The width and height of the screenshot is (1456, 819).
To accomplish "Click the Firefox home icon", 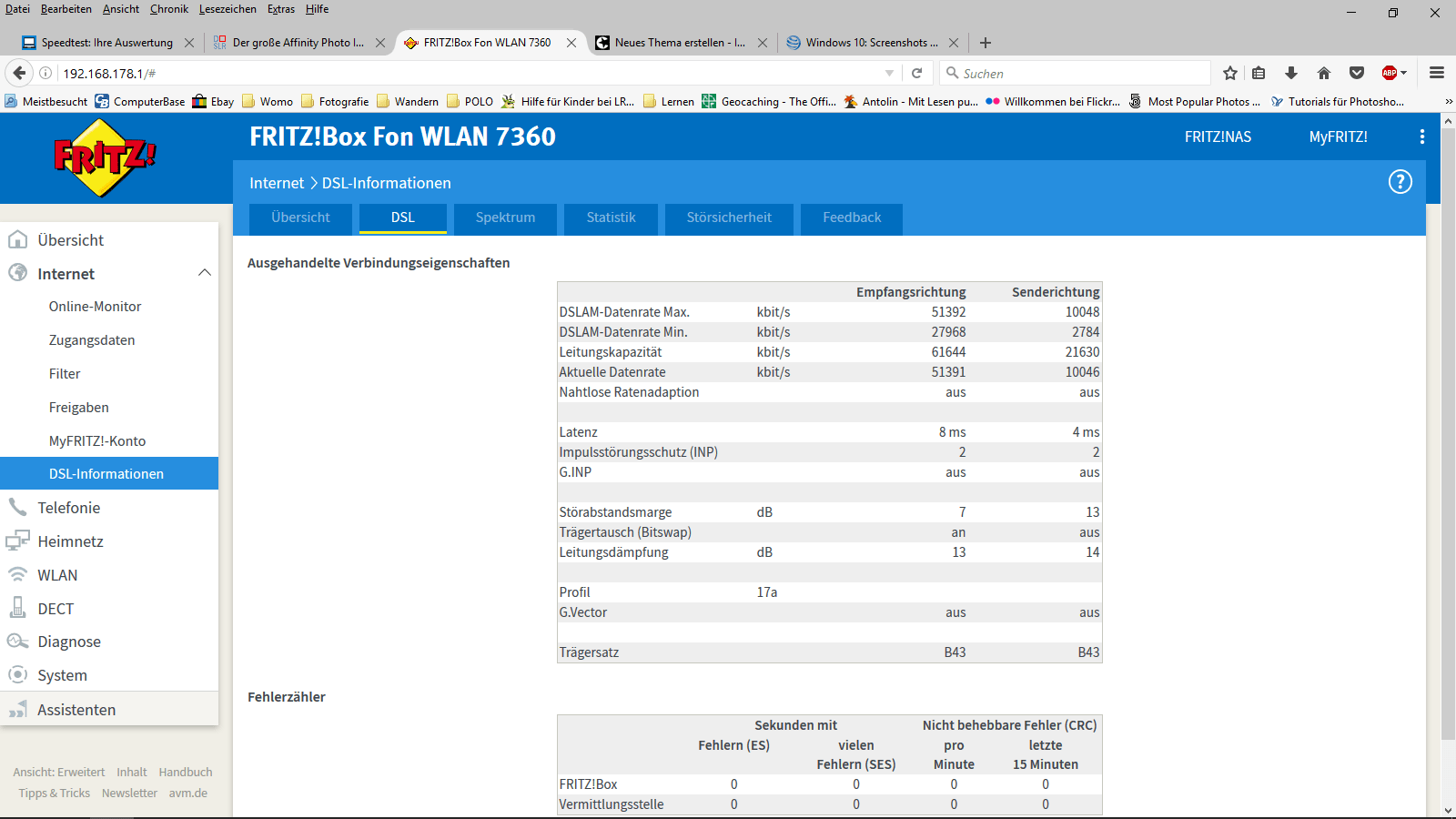I will point(1324,73).
